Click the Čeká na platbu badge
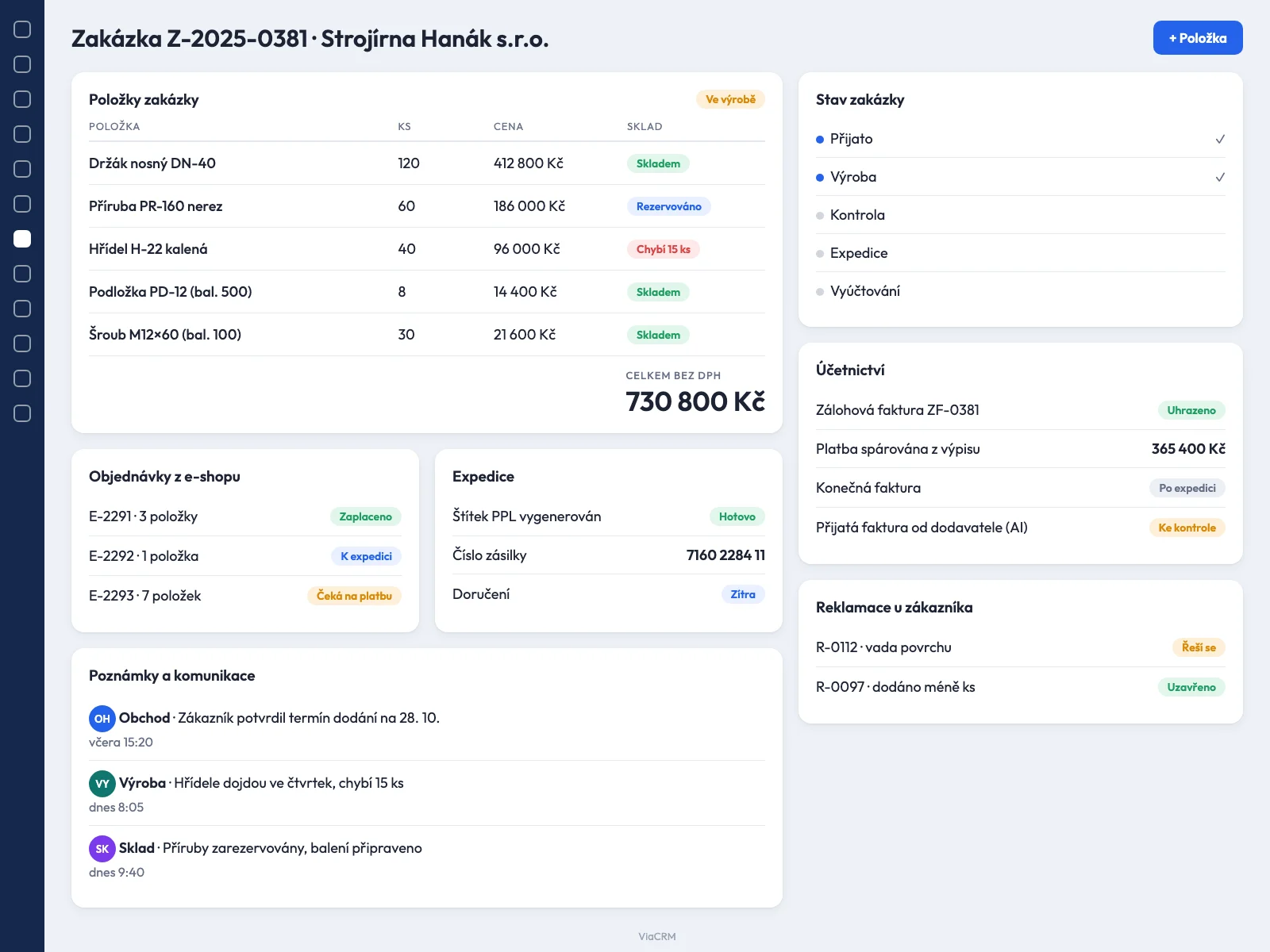Screen dimensions: 1270x952 point(354,596)
